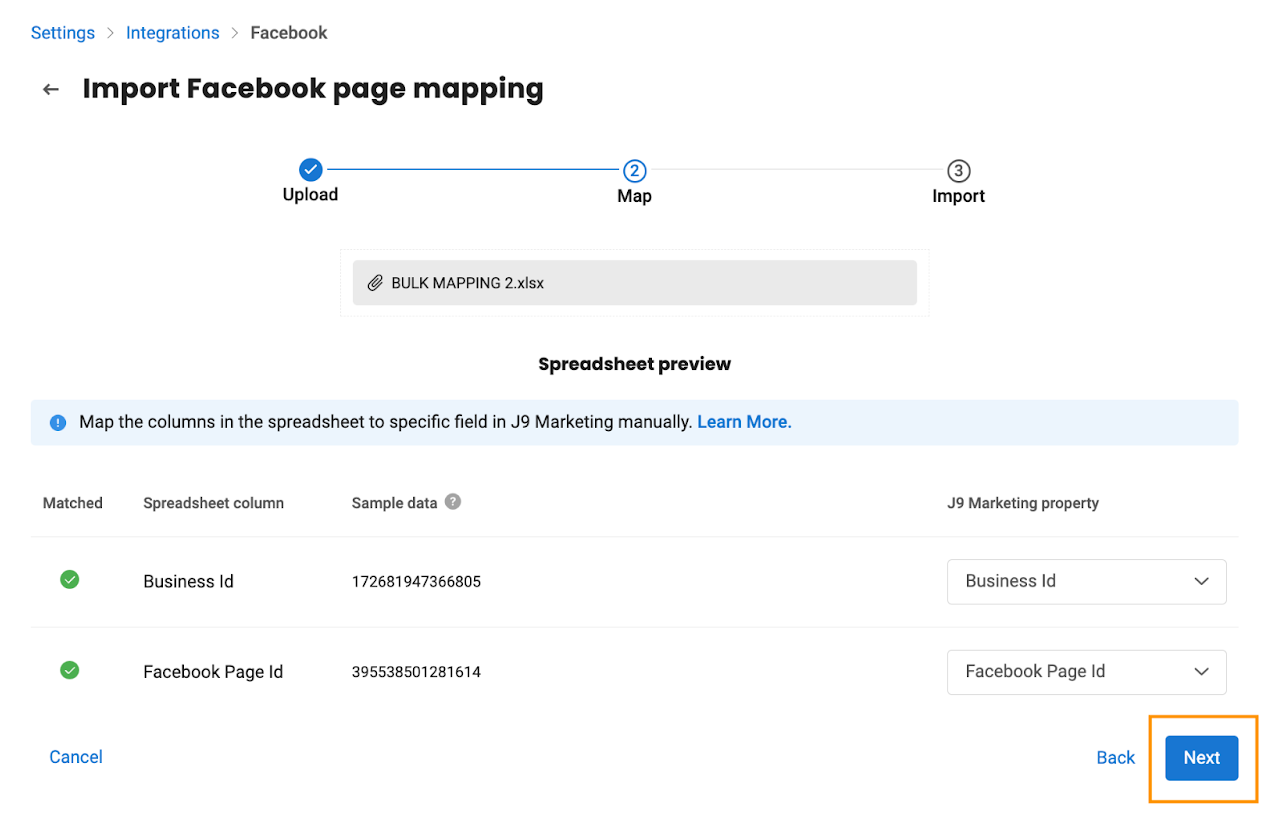Click the Facebook Page Id spreadsheet column name

pyautogui.click(x=213, y=672)
